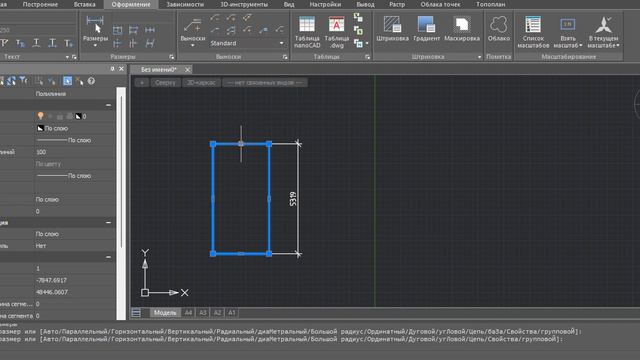640x360 pixels.
Task: Insert a Таблица .dwg table
Action: (336, 32)
